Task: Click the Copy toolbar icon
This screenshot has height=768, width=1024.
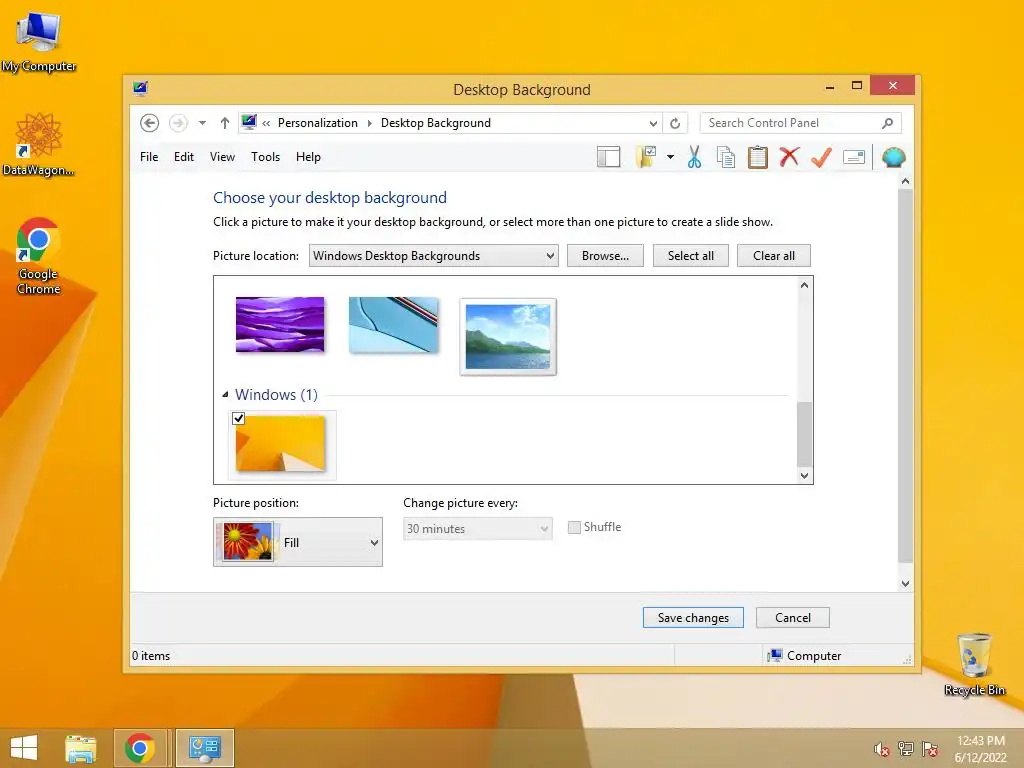Action: click(x=726, y=157)
